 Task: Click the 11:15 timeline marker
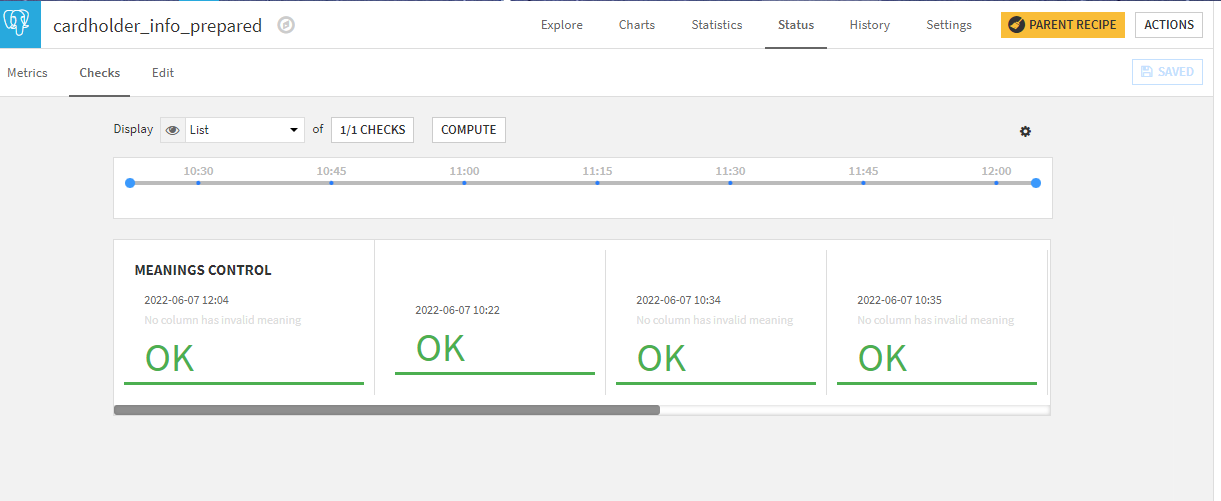pyautogui.click(x=597, y=183)
